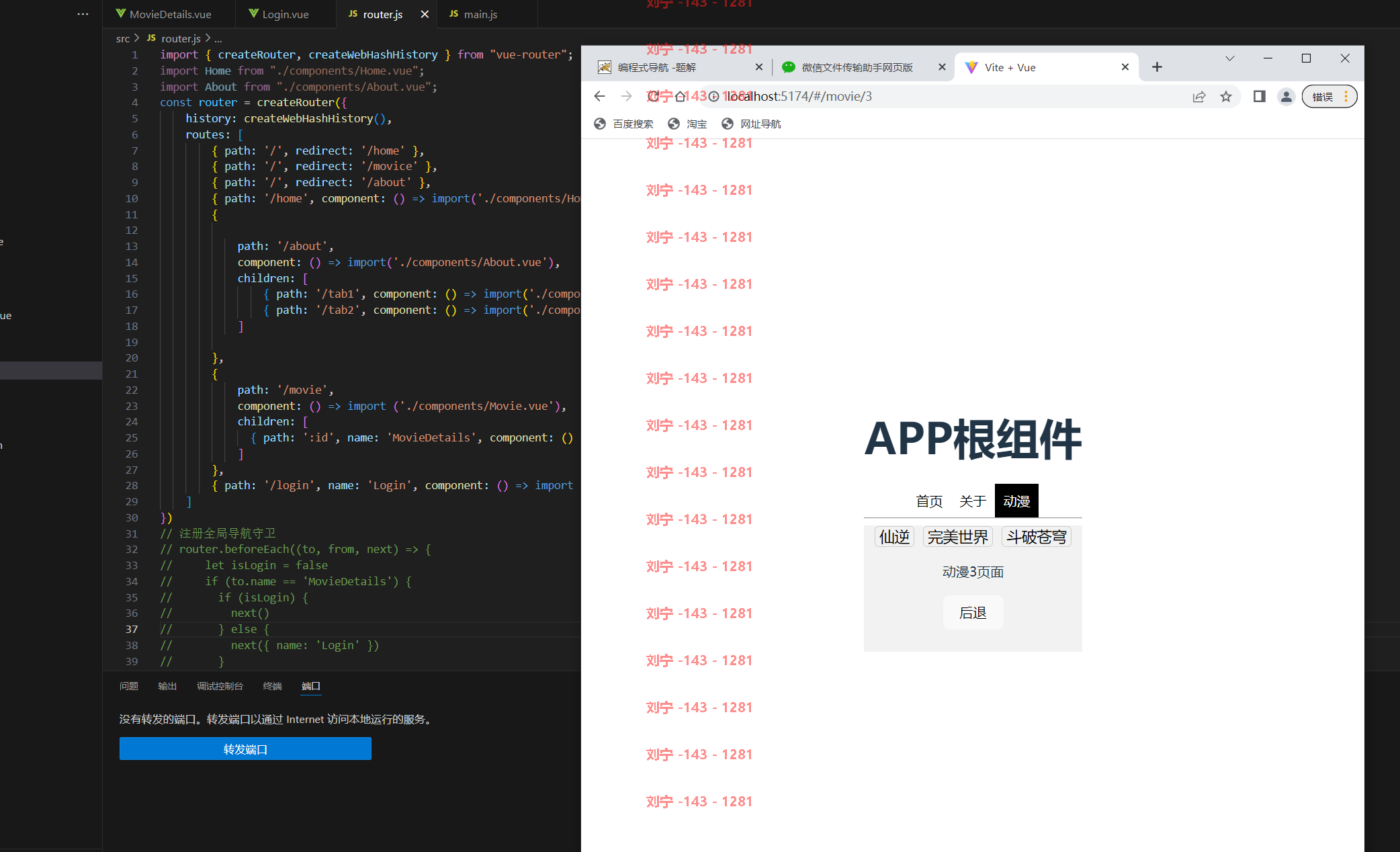Click the 完美世界 button
The image size is (1400, 852).
click(x=958, y=537)
